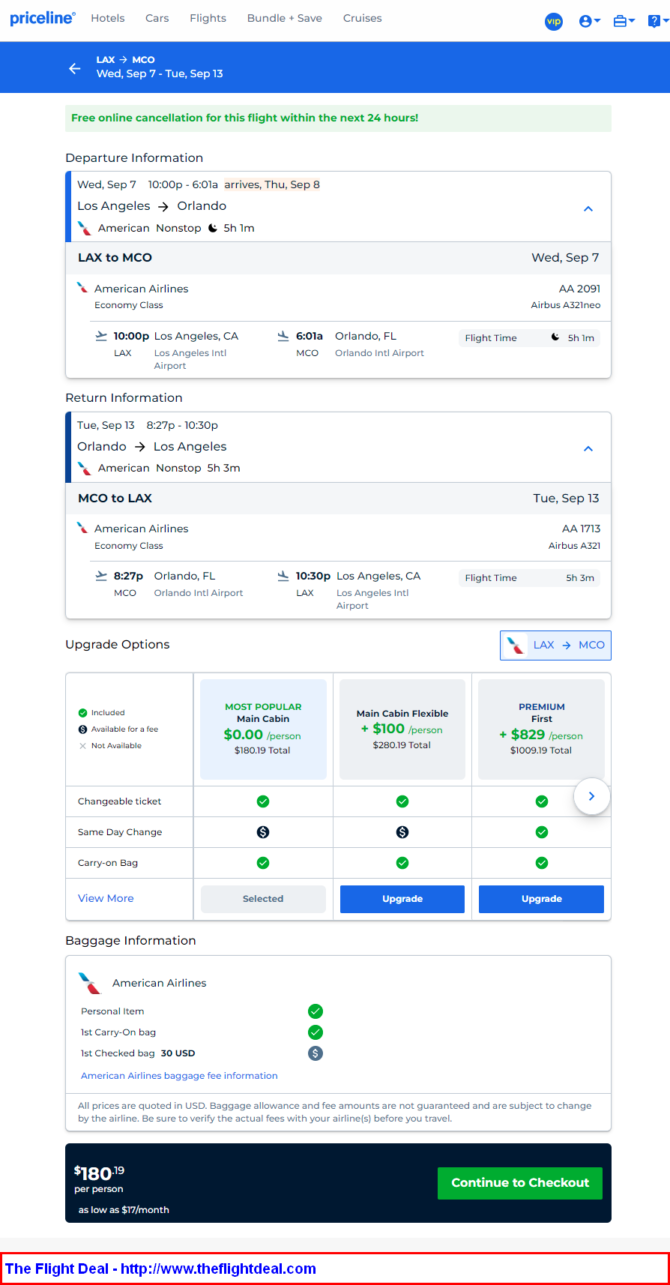The width and height of the screenshot is (670, 1285).
Task: Click Personal Item included checkmark
Action: (315, 1011)
